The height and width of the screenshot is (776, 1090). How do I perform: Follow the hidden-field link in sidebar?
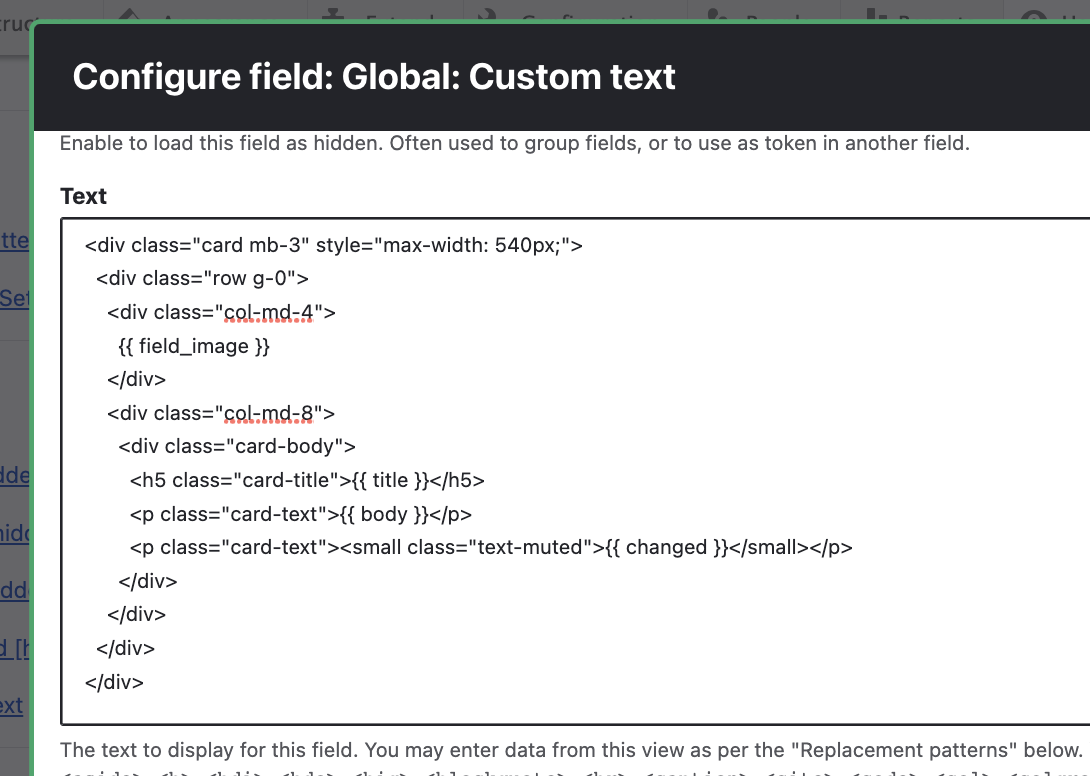tap(12, 533)
